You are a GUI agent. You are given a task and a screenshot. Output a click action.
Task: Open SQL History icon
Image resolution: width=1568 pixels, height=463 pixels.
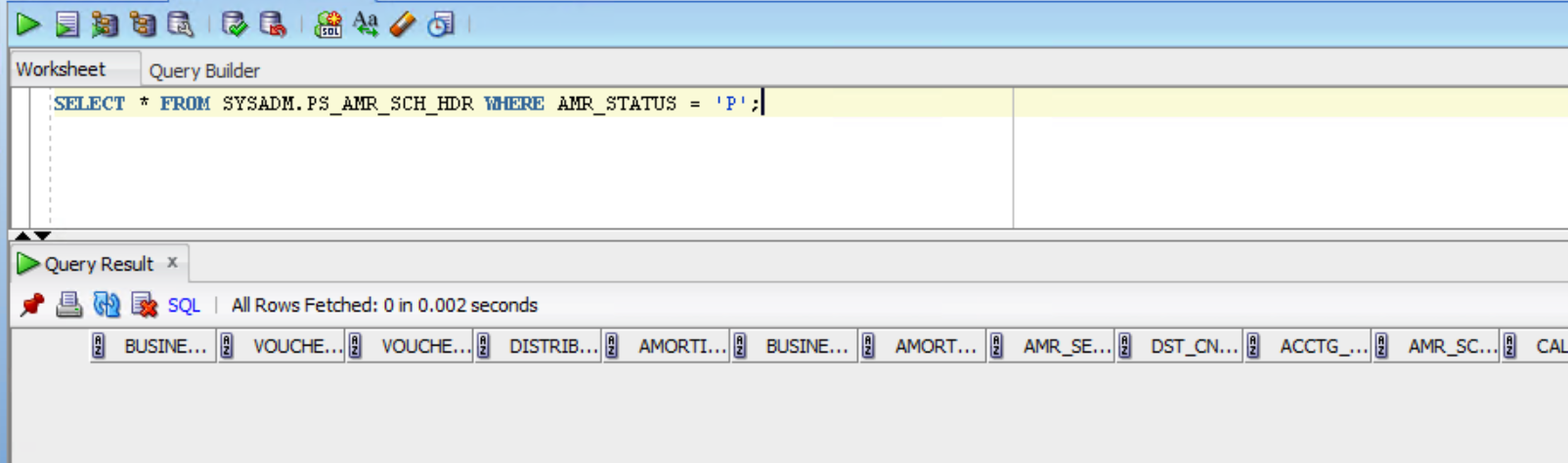coord(442,24)
